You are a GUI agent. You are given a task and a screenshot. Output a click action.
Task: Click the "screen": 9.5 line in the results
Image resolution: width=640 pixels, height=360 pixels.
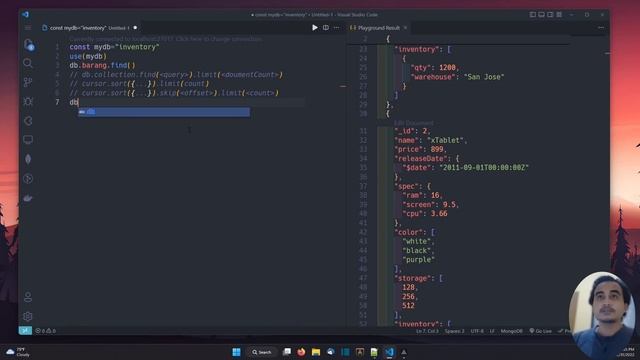(431, 204)
